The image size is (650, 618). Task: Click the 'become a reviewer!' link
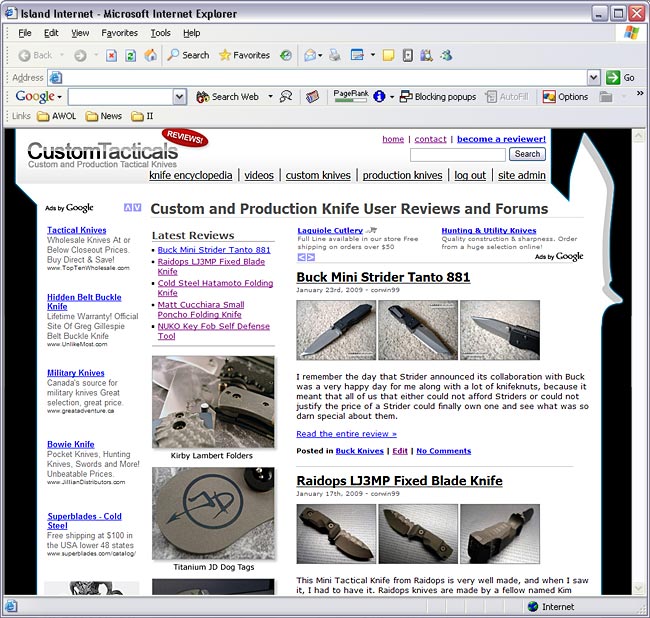coord(501,139)
